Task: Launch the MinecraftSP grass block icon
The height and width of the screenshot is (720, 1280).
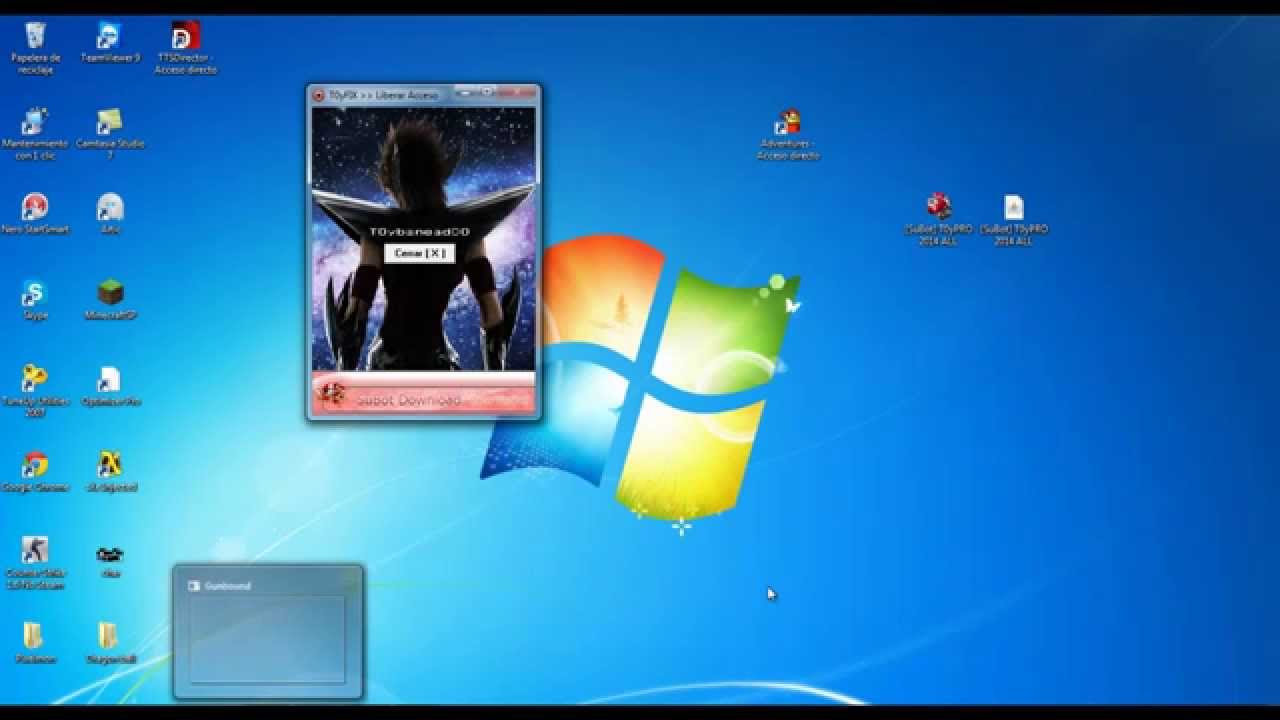Action: (x=110, y=294)
